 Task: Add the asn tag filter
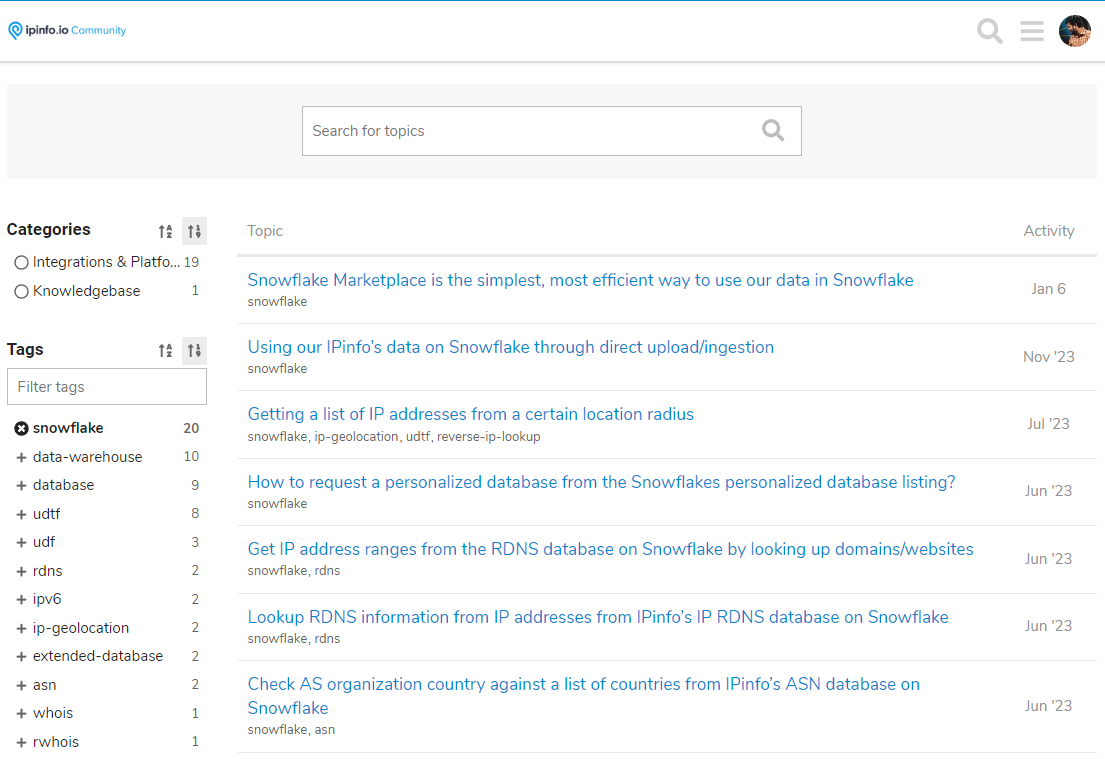click(x=21, y=686)
